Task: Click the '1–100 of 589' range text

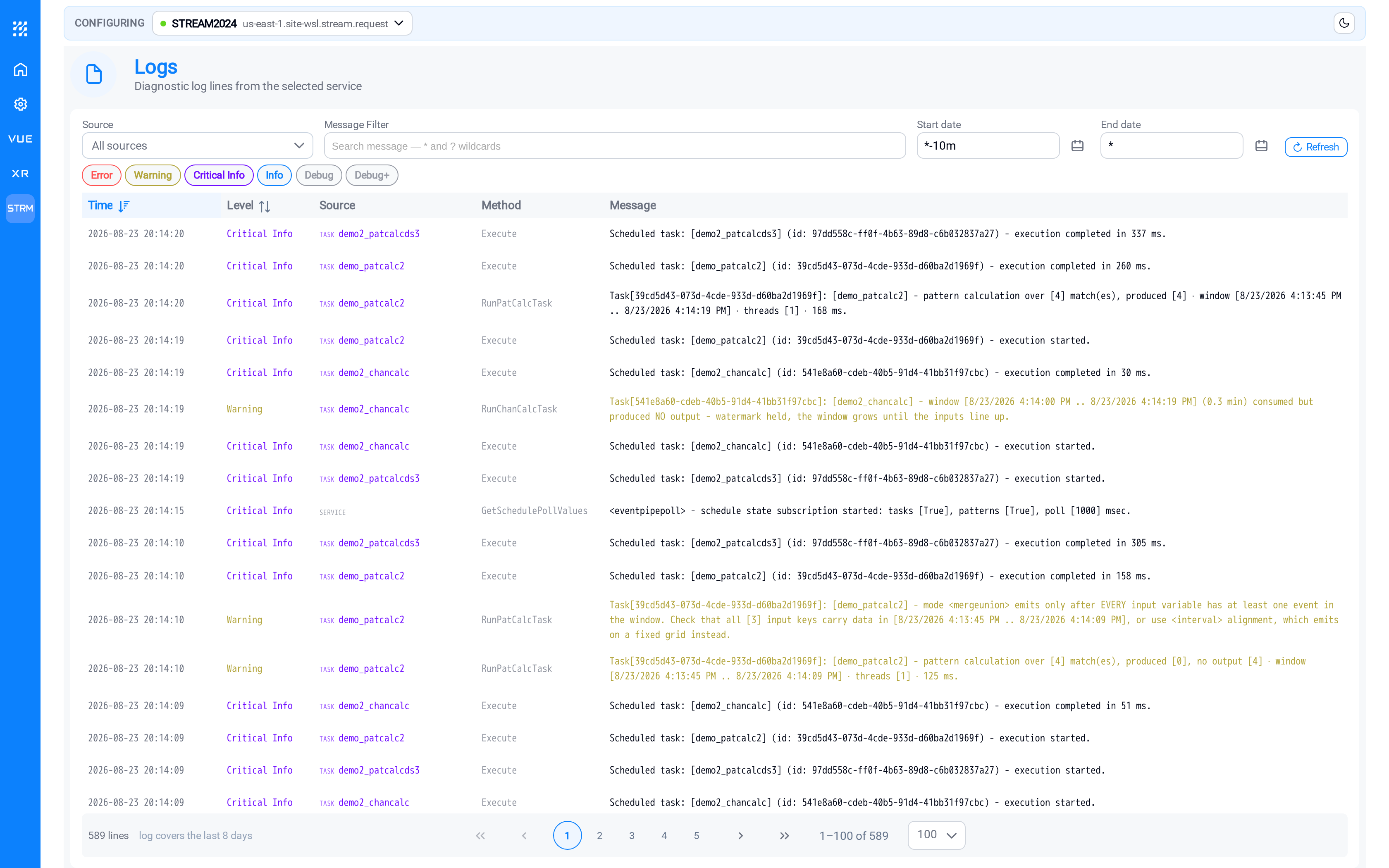Action: click(x=854, y=836)
